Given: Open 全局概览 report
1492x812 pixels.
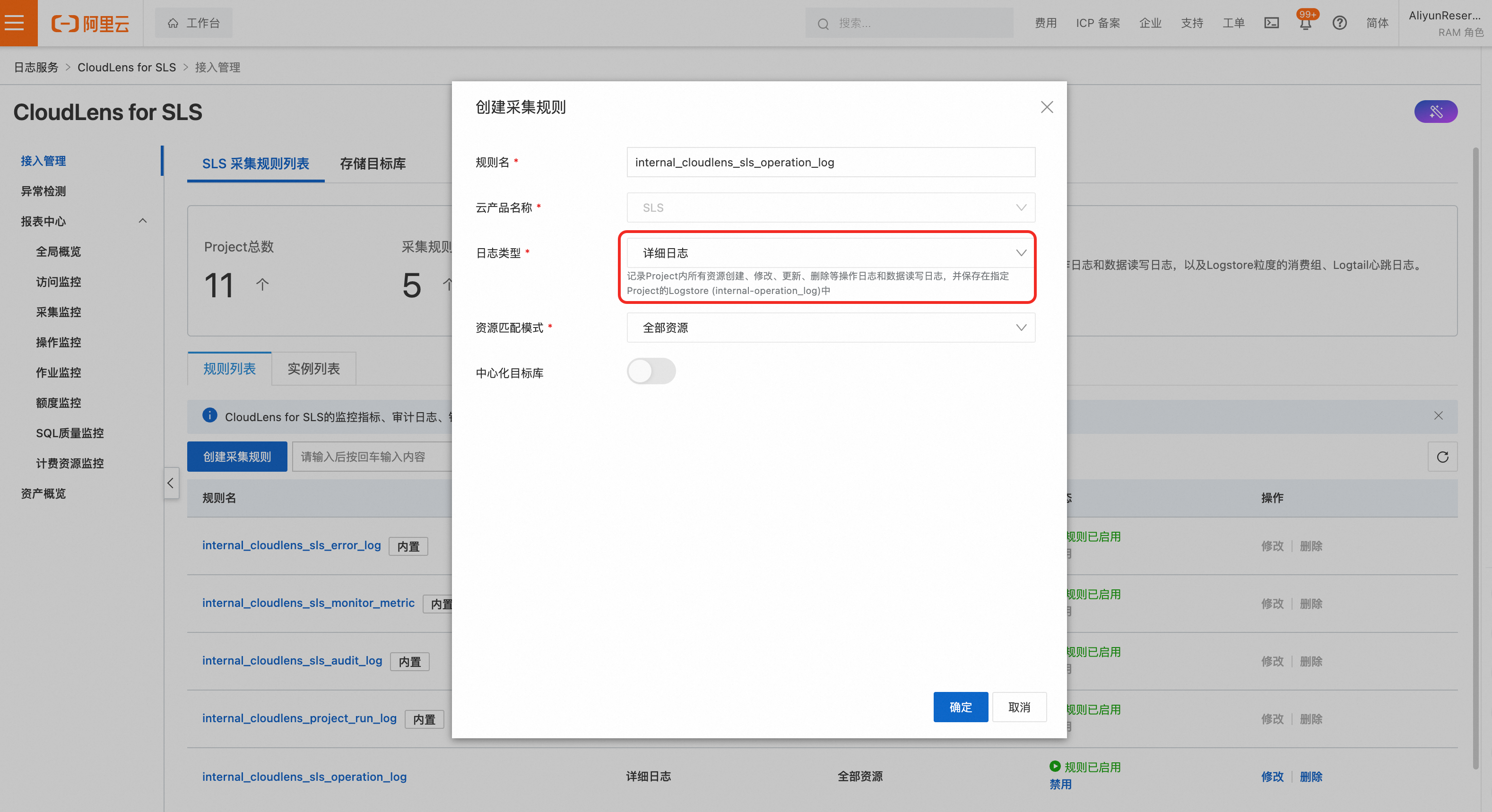Looking at the screenshot, I should click(x=59, y=251).
